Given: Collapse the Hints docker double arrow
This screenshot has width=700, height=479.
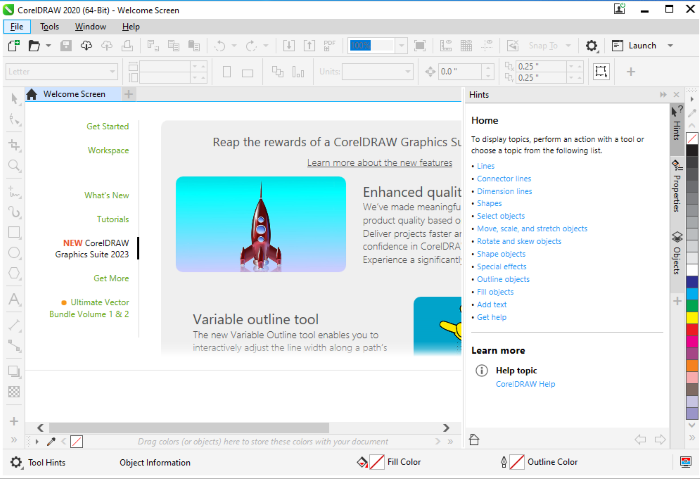Looking at the screenshot, I should tap(663, 95).
